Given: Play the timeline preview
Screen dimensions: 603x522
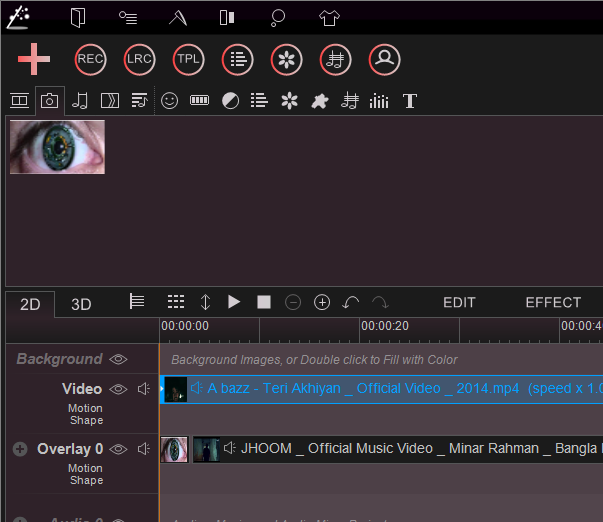Looking at the screenshot, I should (234, 302).
